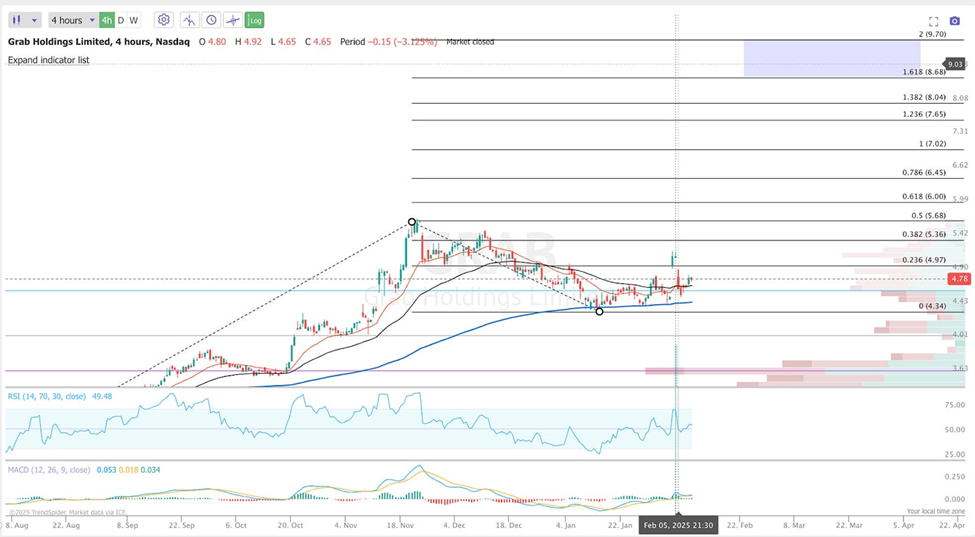Click 'Expand indicator list' link
This screenshot has width=975, height=537.
point(49,60)
